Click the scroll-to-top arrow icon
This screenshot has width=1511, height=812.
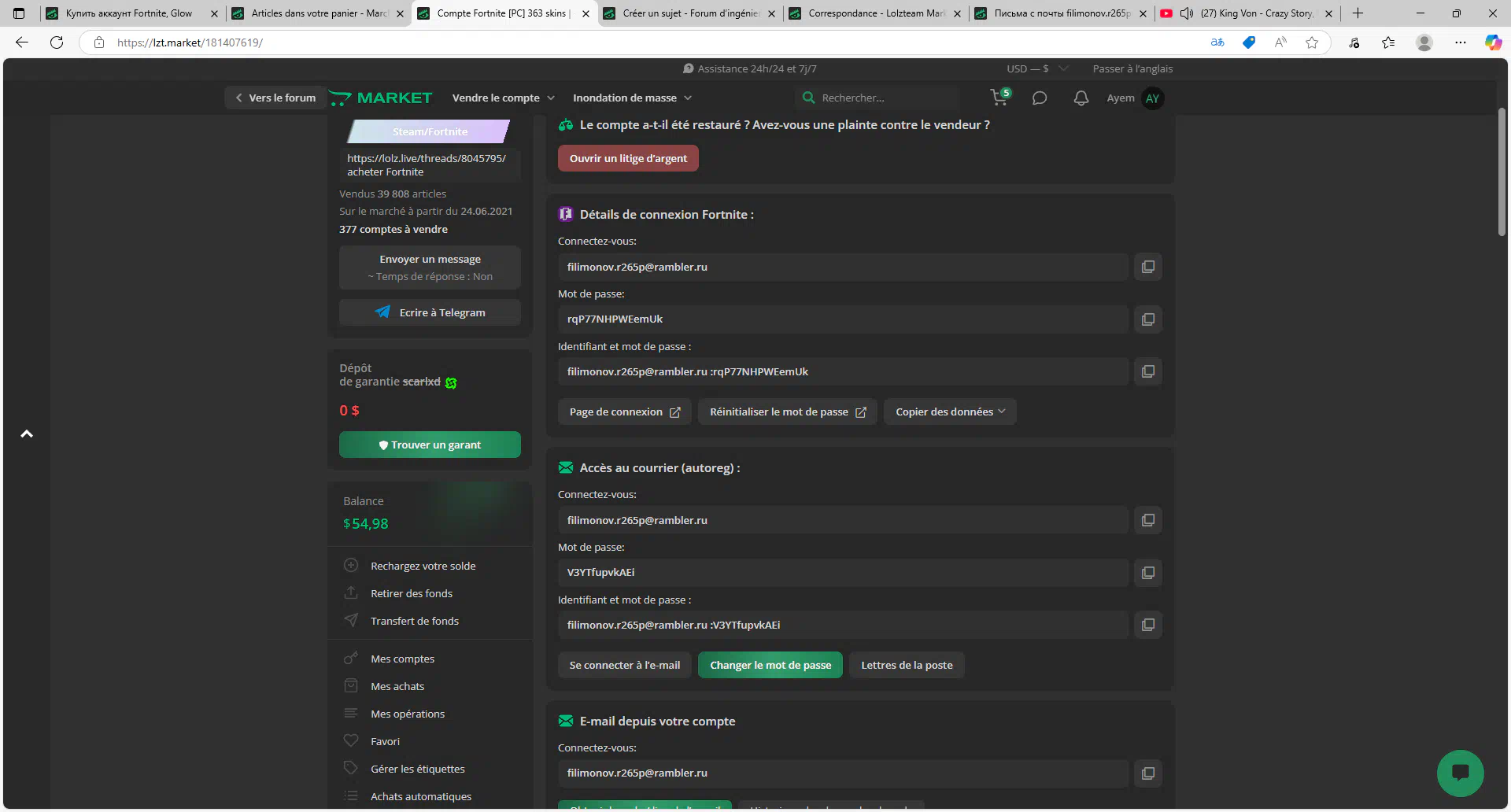click(27, 434)
